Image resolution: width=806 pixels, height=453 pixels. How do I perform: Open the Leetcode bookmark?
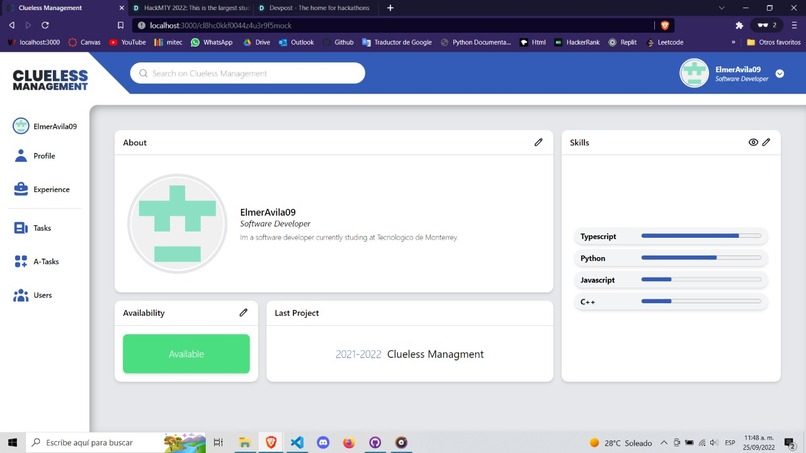(x=665, y=42)
